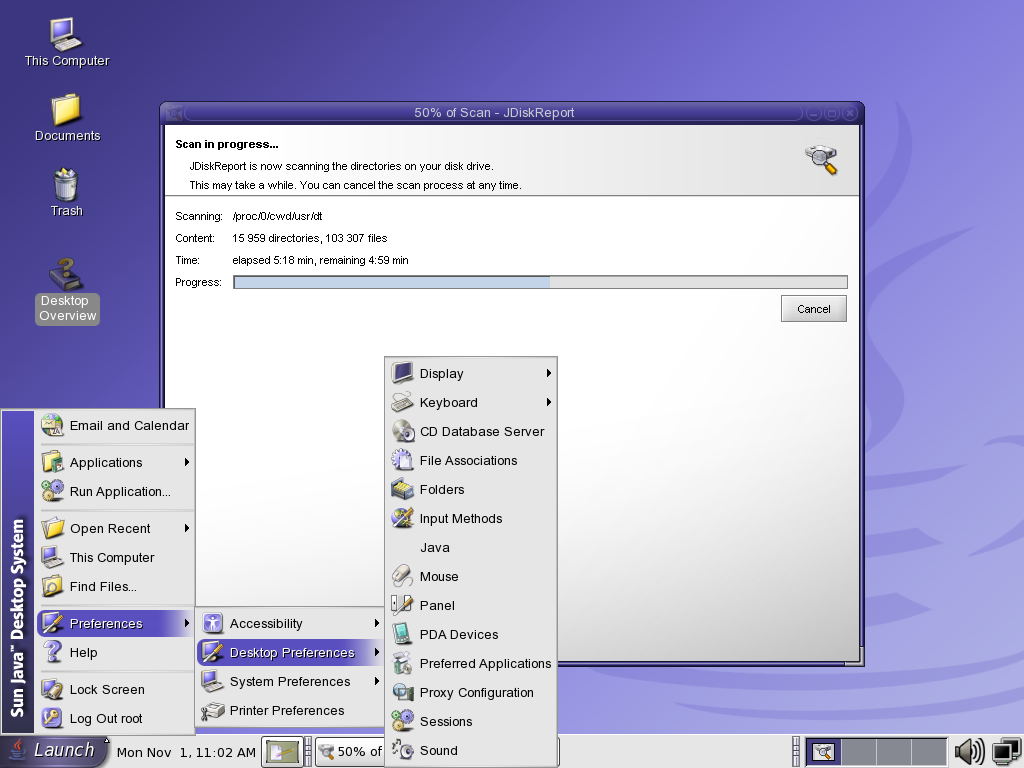Click the Preferred Applications icon
1024x768 pixels.
click(x=402, y=663)
